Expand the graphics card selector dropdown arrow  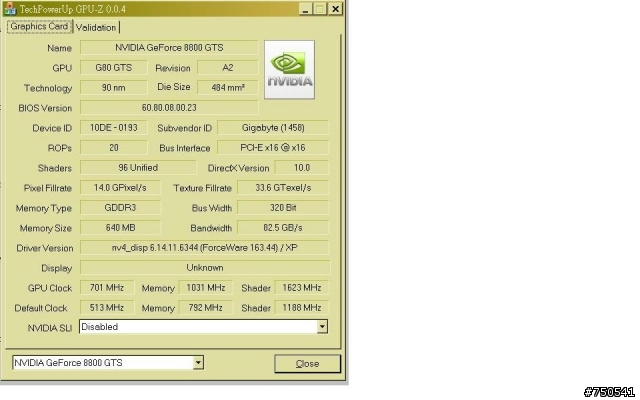click(x=198, y=362)
